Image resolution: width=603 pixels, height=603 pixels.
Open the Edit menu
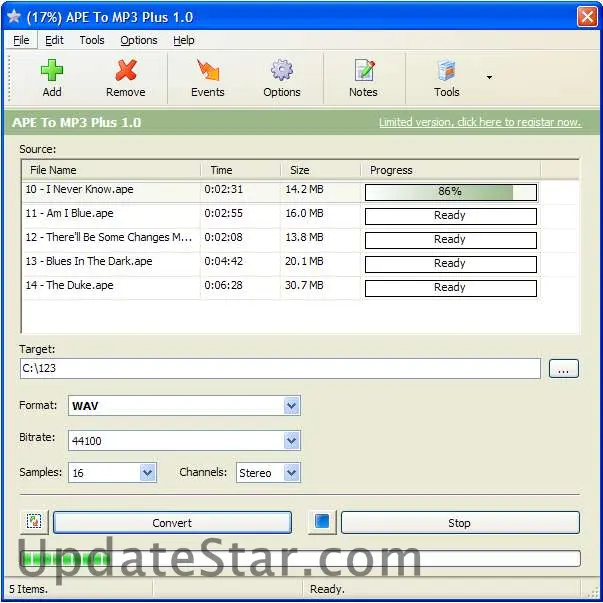coord(54,40)
